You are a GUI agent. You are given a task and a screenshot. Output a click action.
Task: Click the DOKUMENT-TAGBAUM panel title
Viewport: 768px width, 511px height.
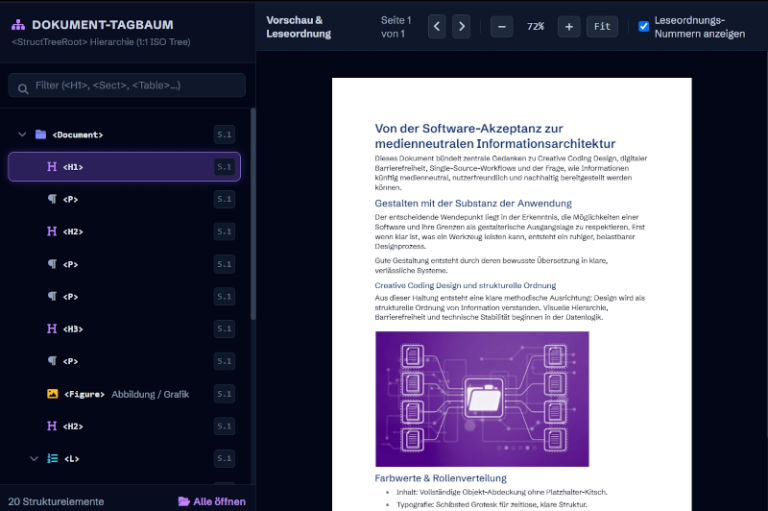pyautogui.click(x=102, y=24)
